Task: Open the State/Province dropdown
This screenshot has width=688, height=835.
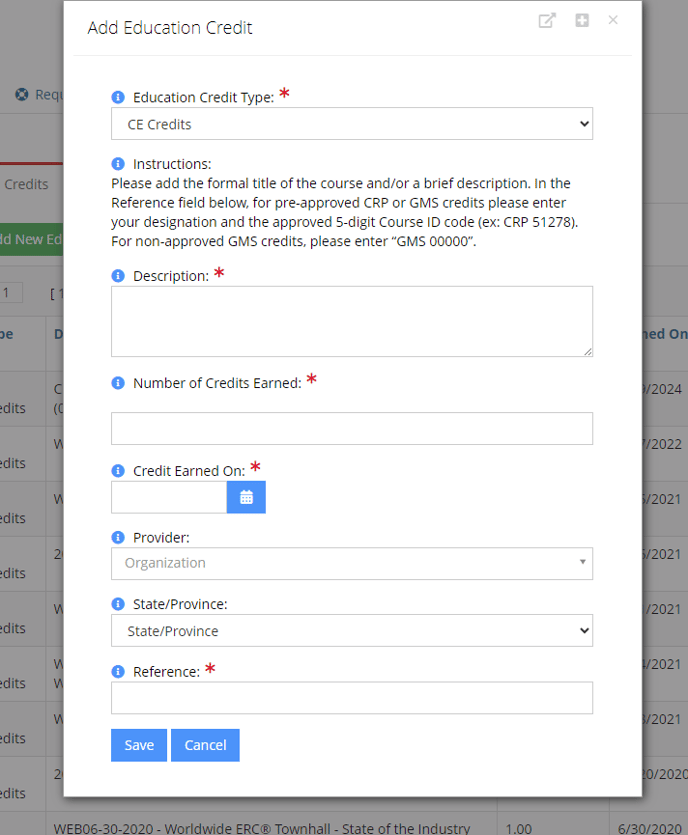Action: tap(351, 631)
